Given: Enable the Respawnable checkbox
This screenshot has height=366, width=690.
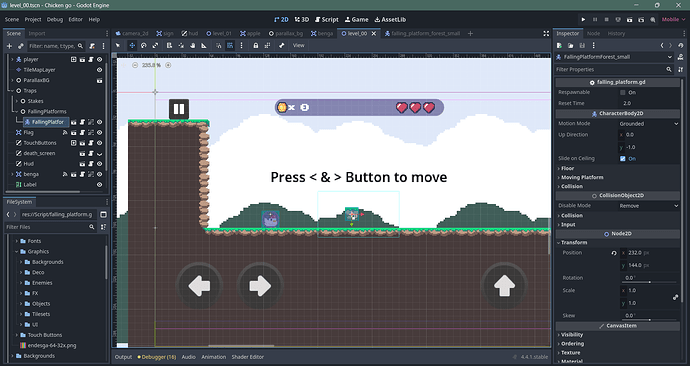Looking at the screenshot, I should click(623, 92).
